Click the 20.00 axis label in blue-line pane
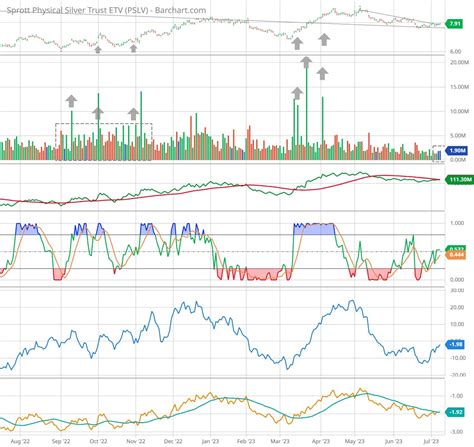474x447 pixels. 457,307
